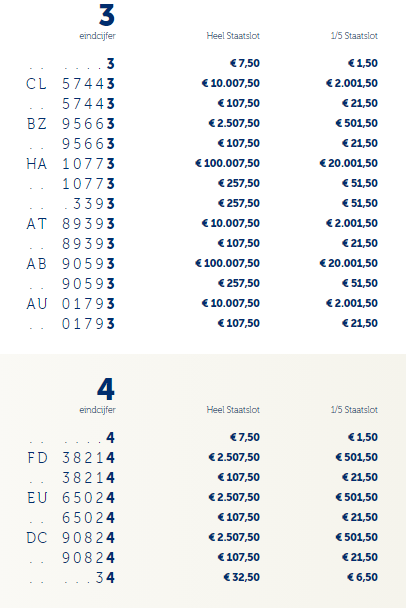
Task: Select lot number CL 57443
Action: [x=70, y=84]
